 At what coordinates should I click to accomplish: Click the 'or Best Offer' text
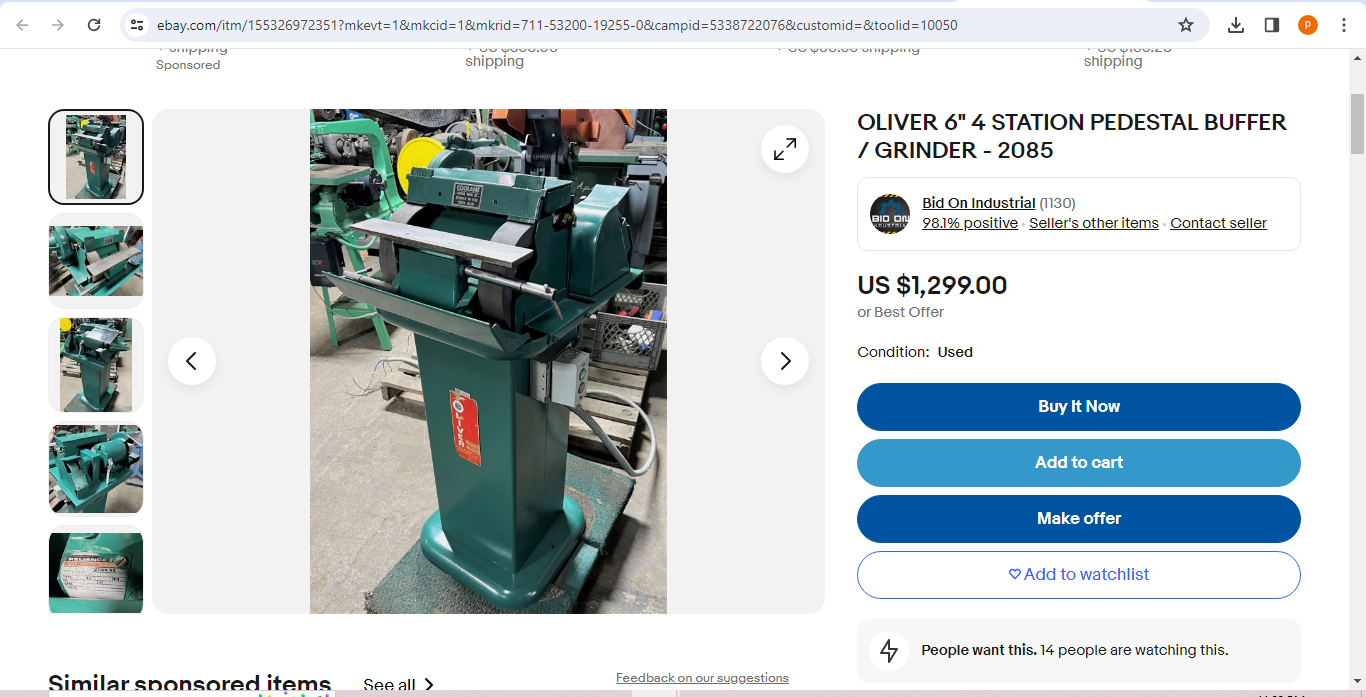(900, 312)
